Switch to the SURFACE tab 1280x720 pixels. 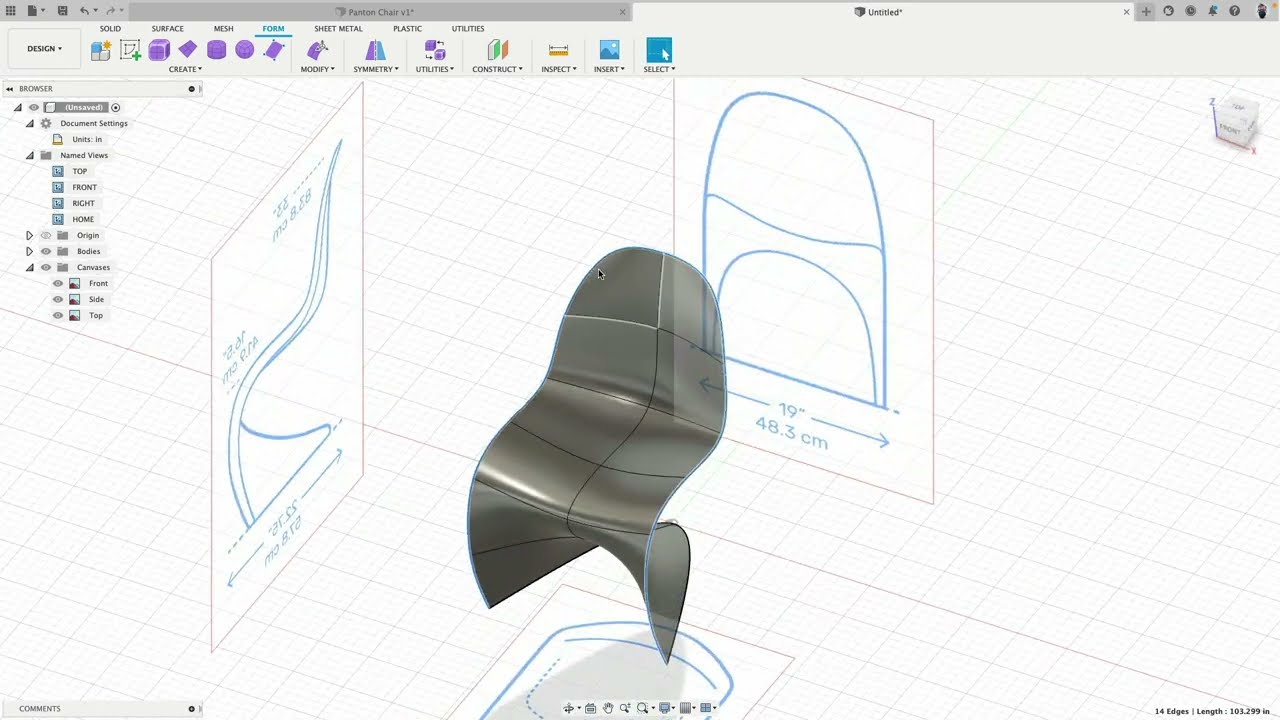coord(167,28)
